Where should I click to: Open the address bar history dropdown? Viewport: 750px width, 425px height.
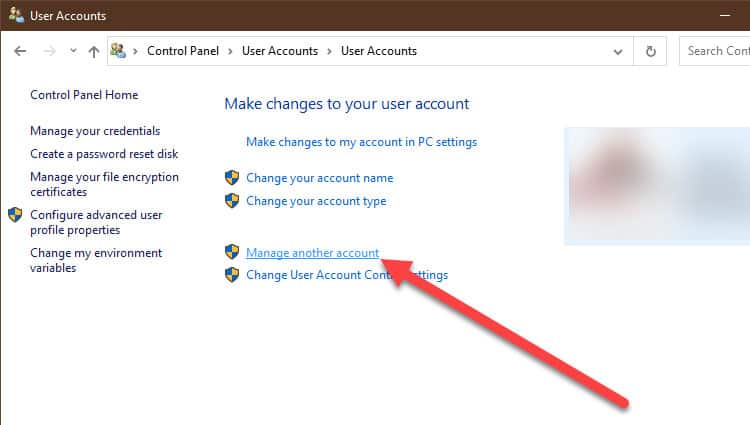click(x=618, y=51)
